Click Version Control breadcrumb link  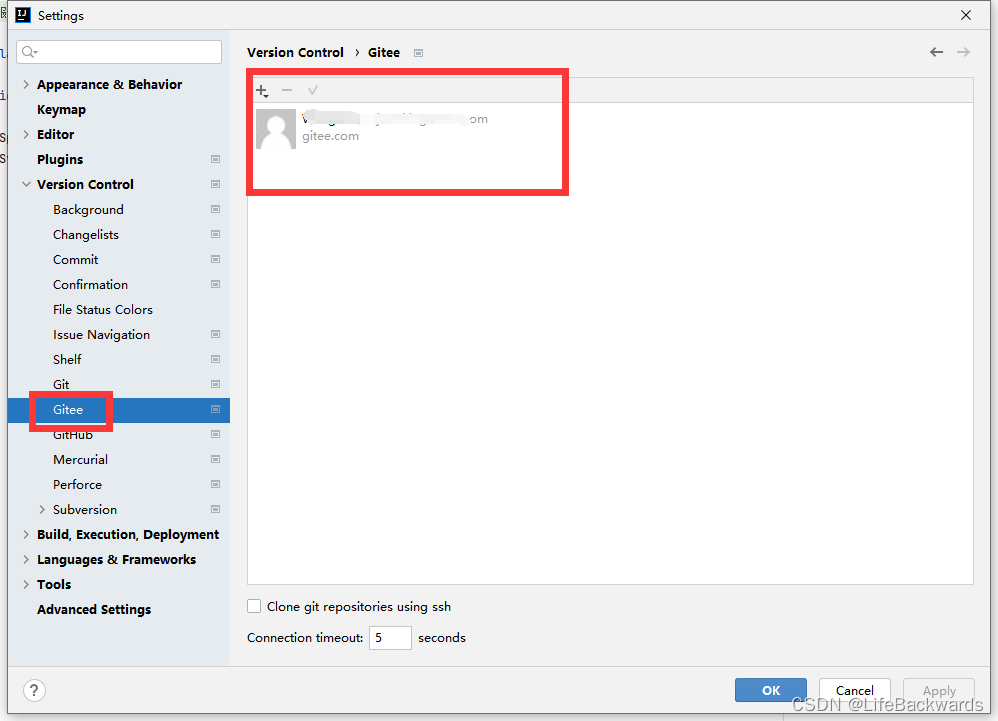[x=295, y=52]
